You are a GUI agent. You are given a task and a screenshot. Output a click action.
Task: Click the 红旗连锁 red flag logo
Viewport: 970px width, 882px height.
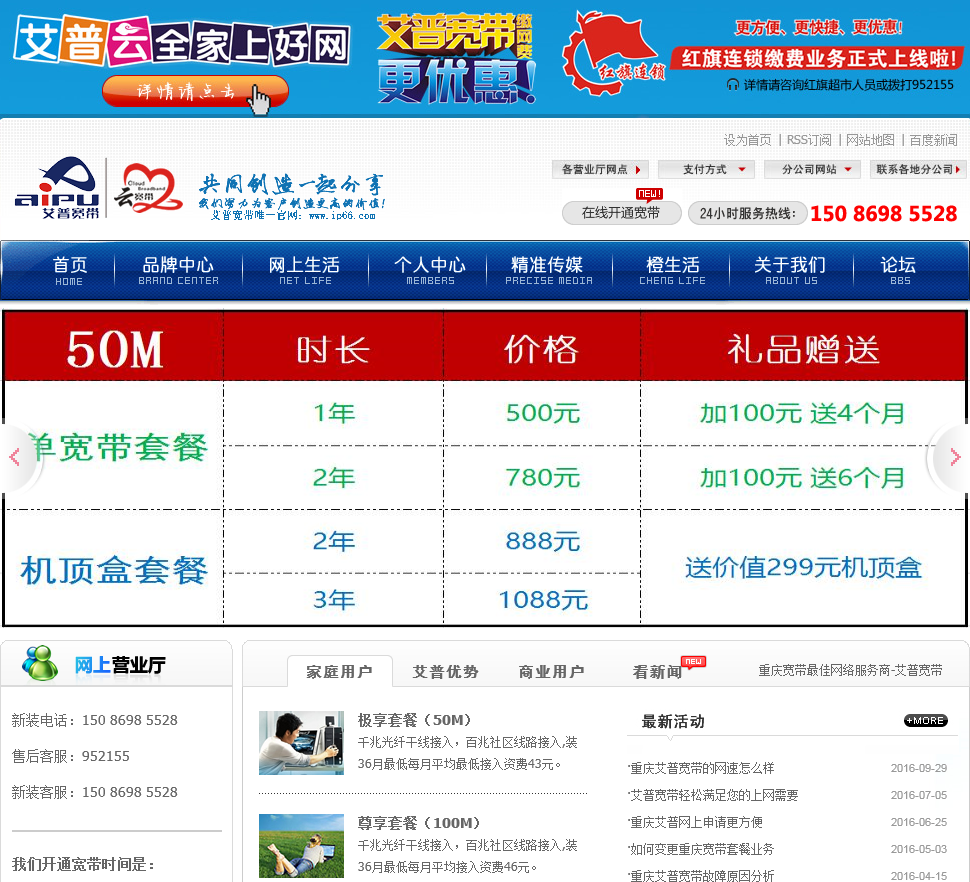click(612, 53)
